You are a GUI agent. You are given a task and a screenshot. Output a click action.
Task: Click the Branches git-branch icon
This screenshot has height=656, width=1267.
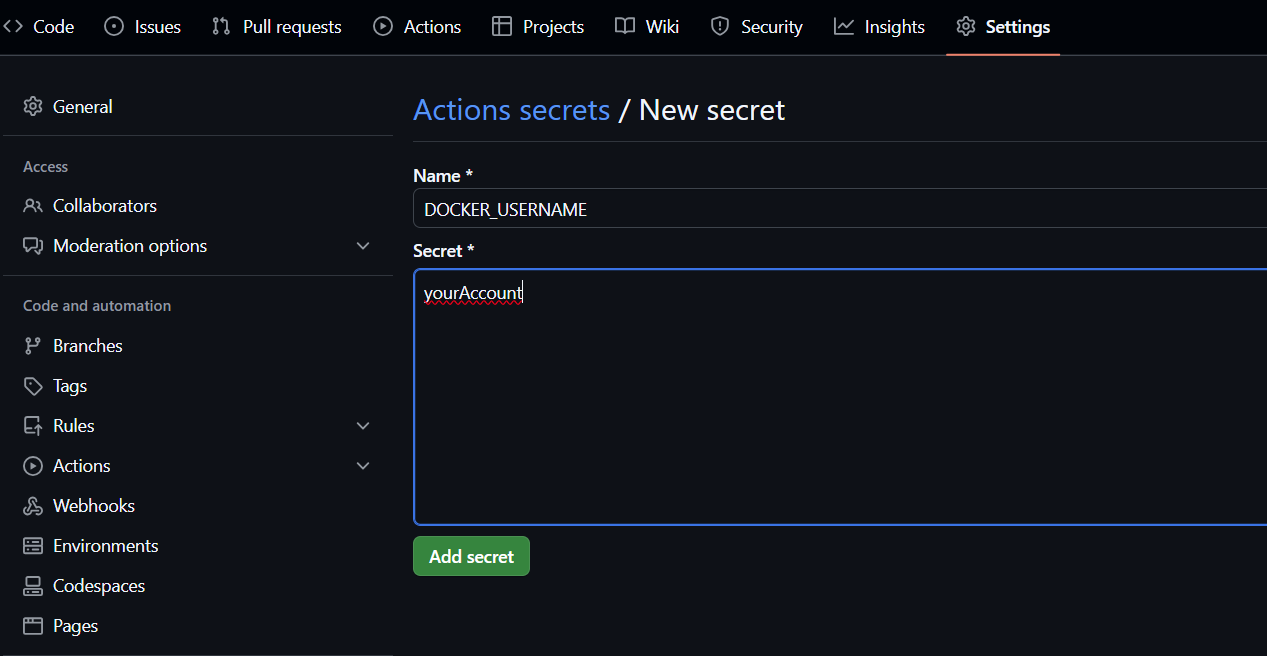[x=33, y=346]
